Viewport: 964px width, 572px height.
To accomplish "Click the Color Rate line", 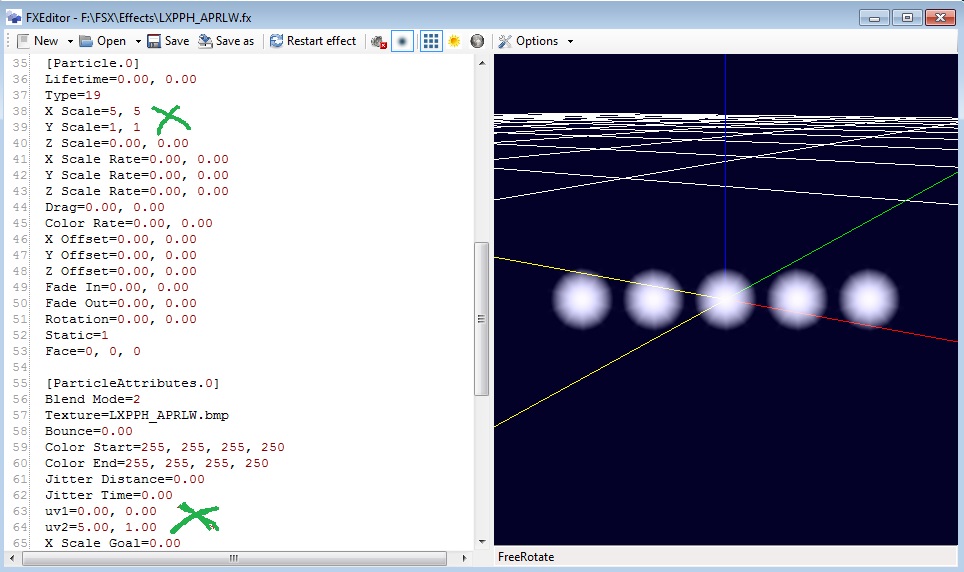I will click(128, 223).
